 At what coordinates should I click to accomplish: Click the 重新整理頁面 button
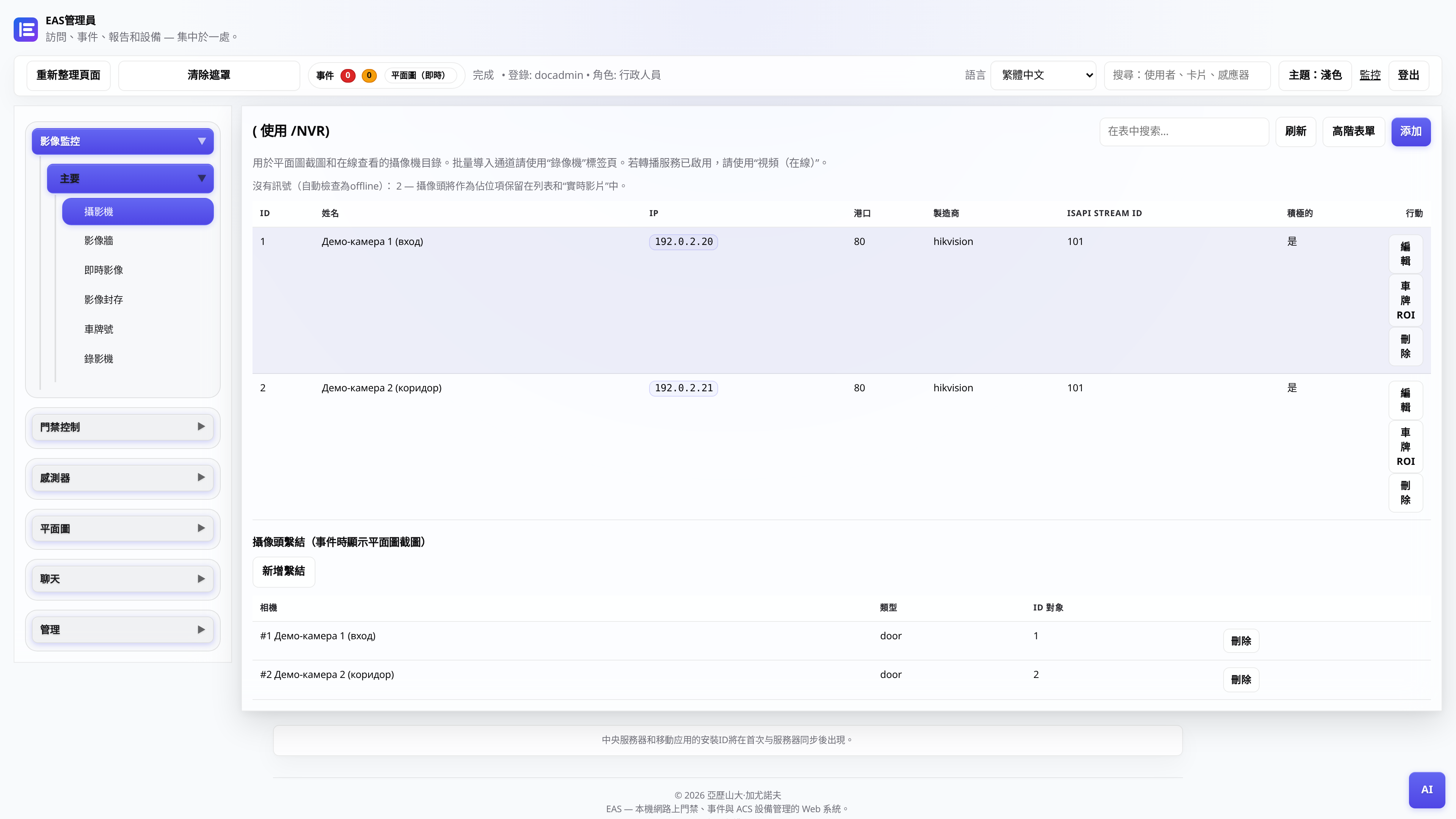coord(68,75)
